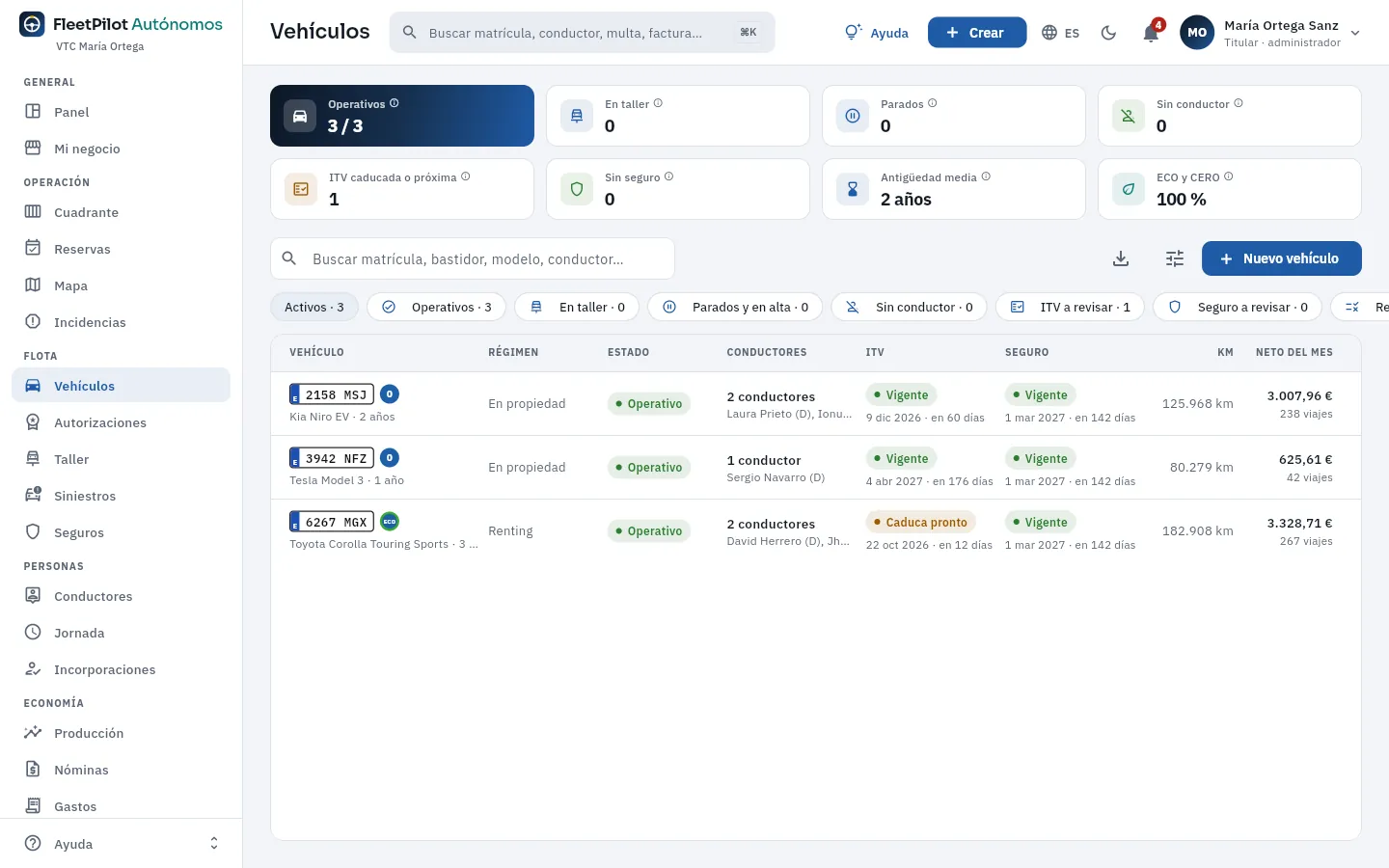Click the vehicle search field

pyautogui.click(x=473, y=258)
